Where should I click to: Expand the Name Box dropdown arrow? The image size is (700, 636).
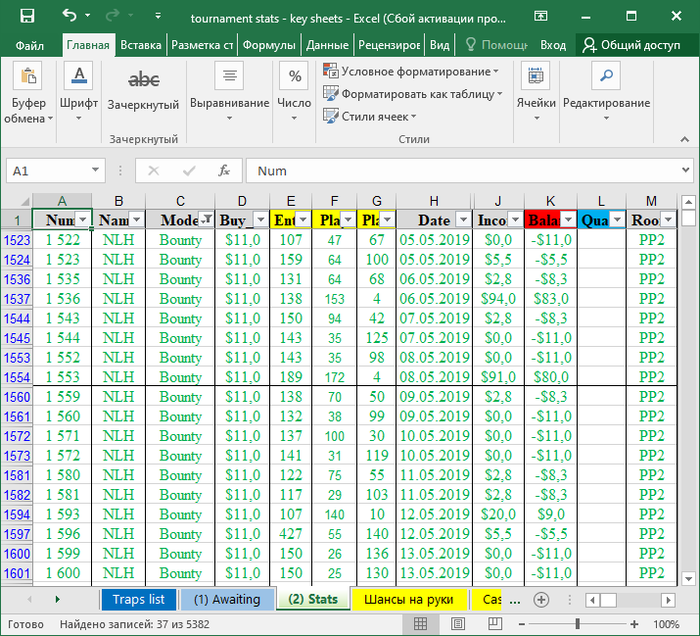[95, 171]
